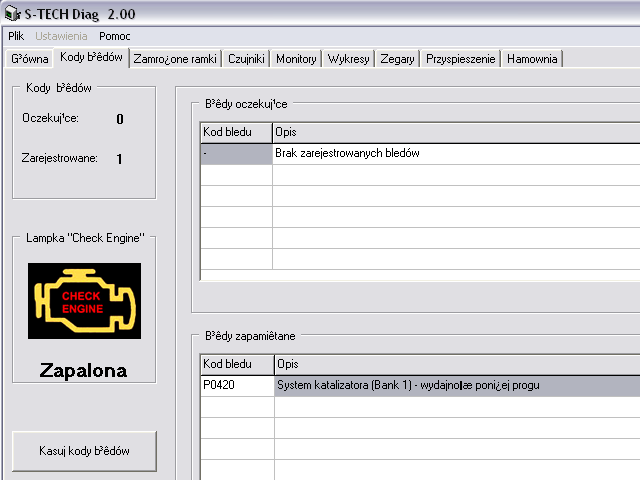The image size is (640, 480).
Task: Click the Check Engine warning lamp icon
Action: (x=84, y=301)
